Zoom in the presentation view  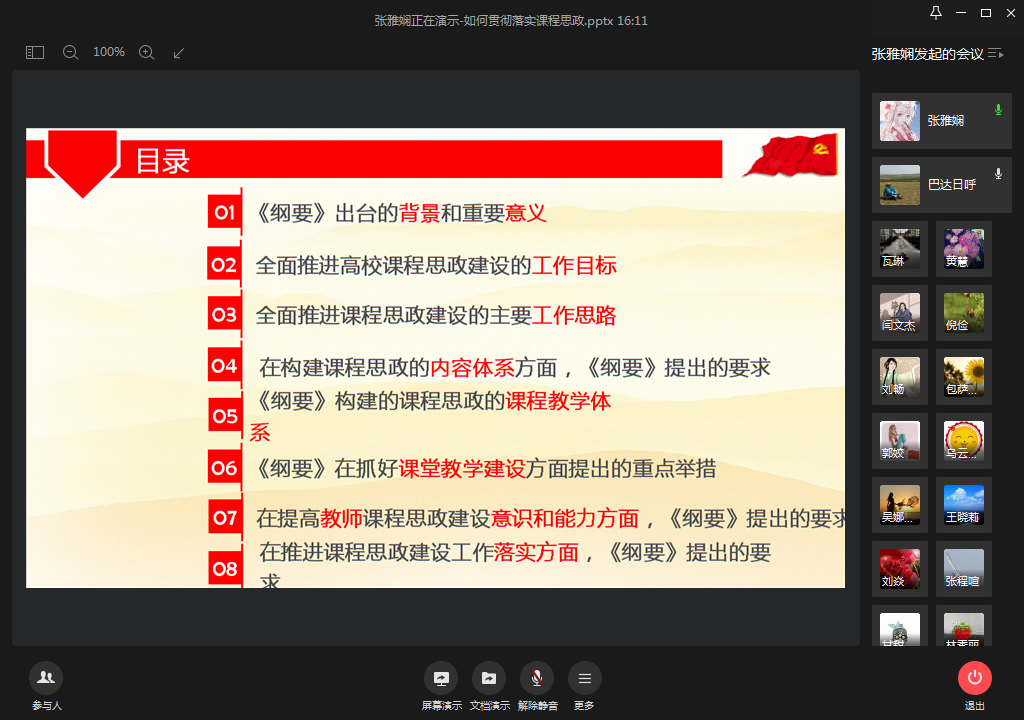pyautogui.click(x=146, y=52)
